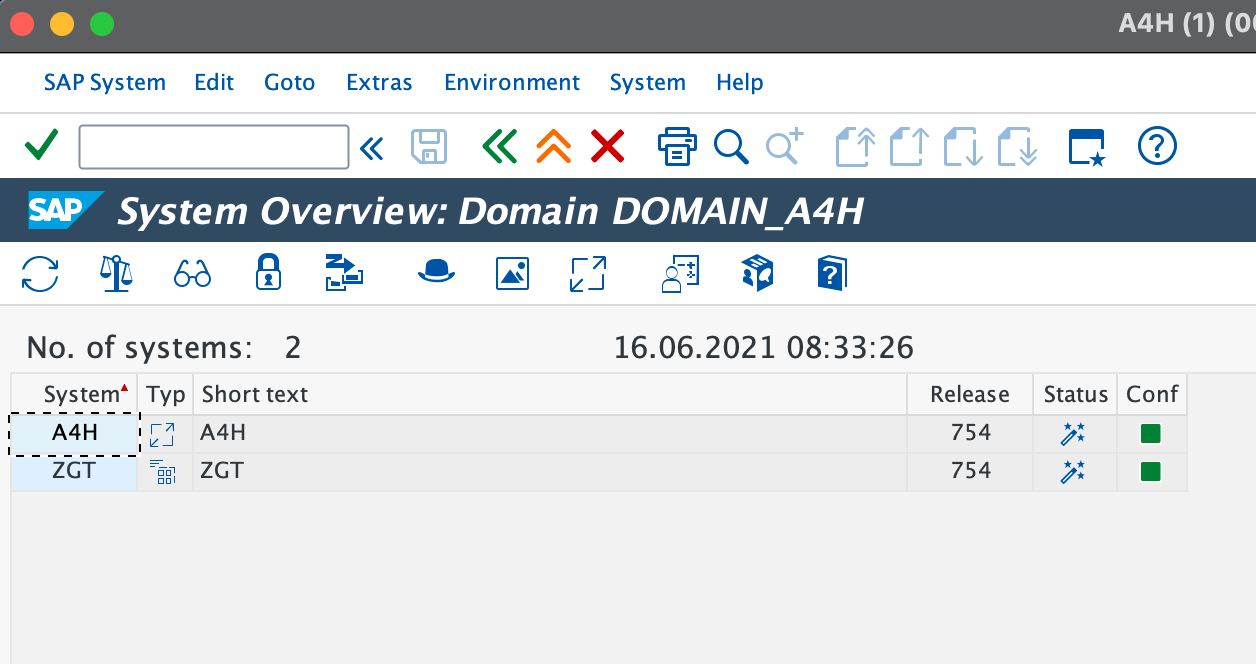Click the Find Next magnifier-plus icon
Viewport: 1256px width, 664px height.
[785, 147]
